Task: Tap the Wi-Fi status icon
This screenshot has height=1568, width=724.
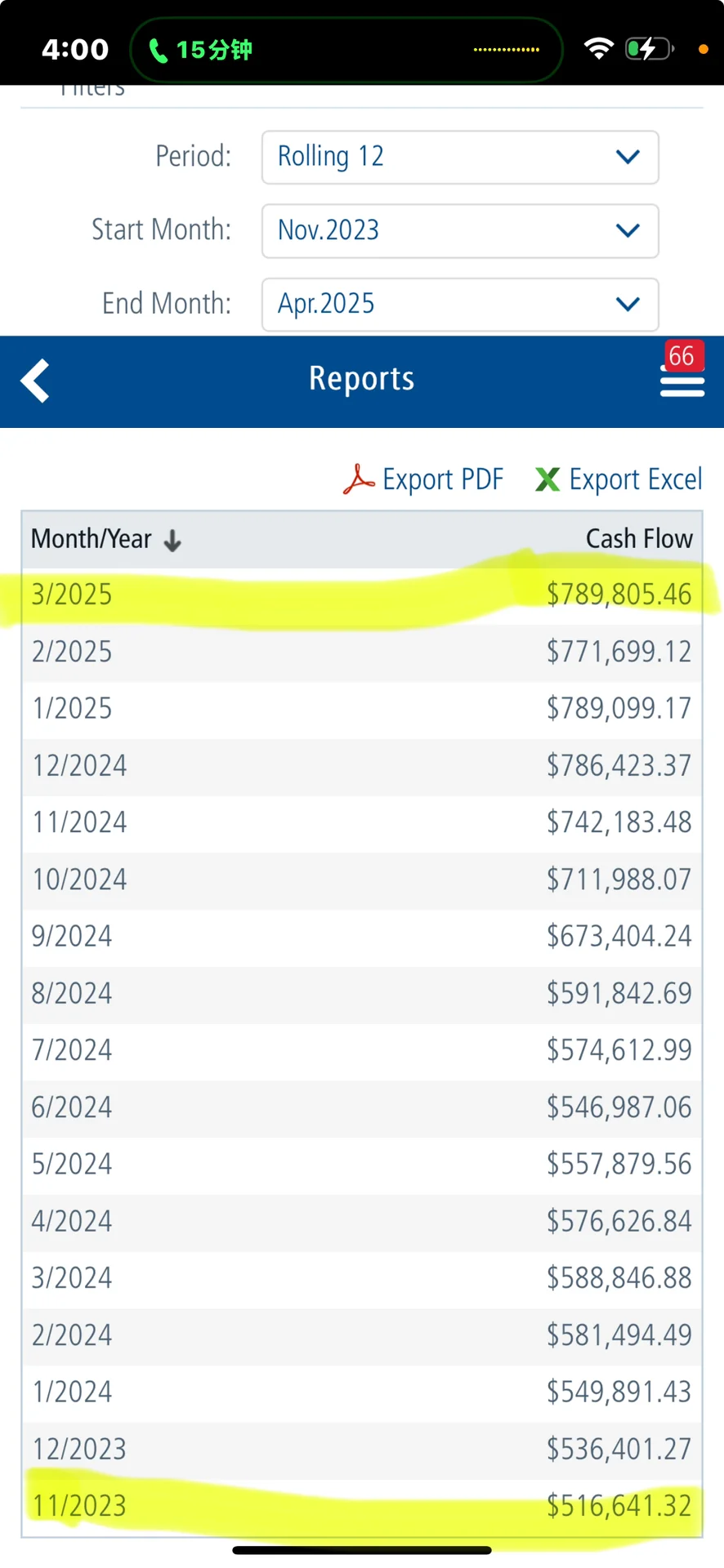Action: click(599, 49)
